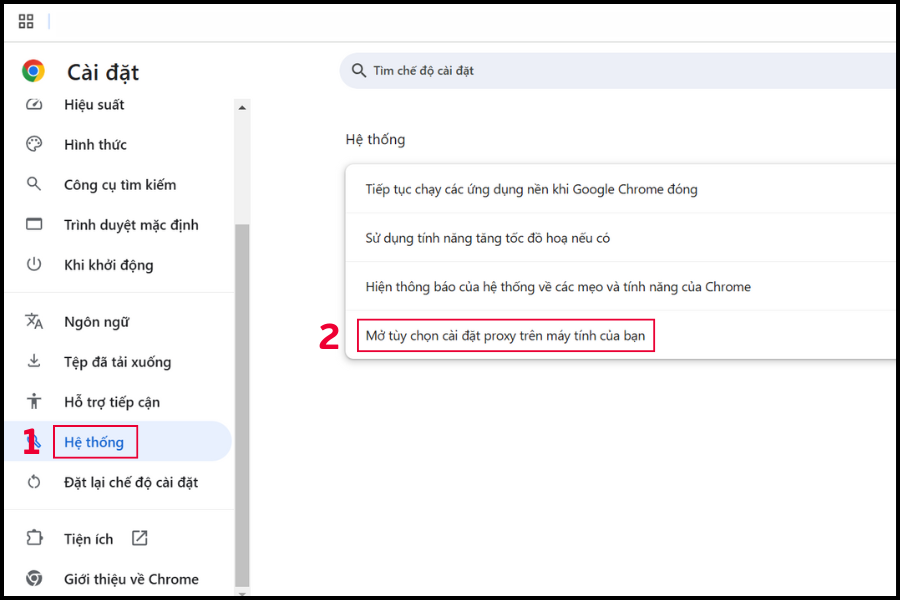This screenshot has width=900, height=600.
Task: Open the Hệ thống section in sidebar
Action: 94,442
